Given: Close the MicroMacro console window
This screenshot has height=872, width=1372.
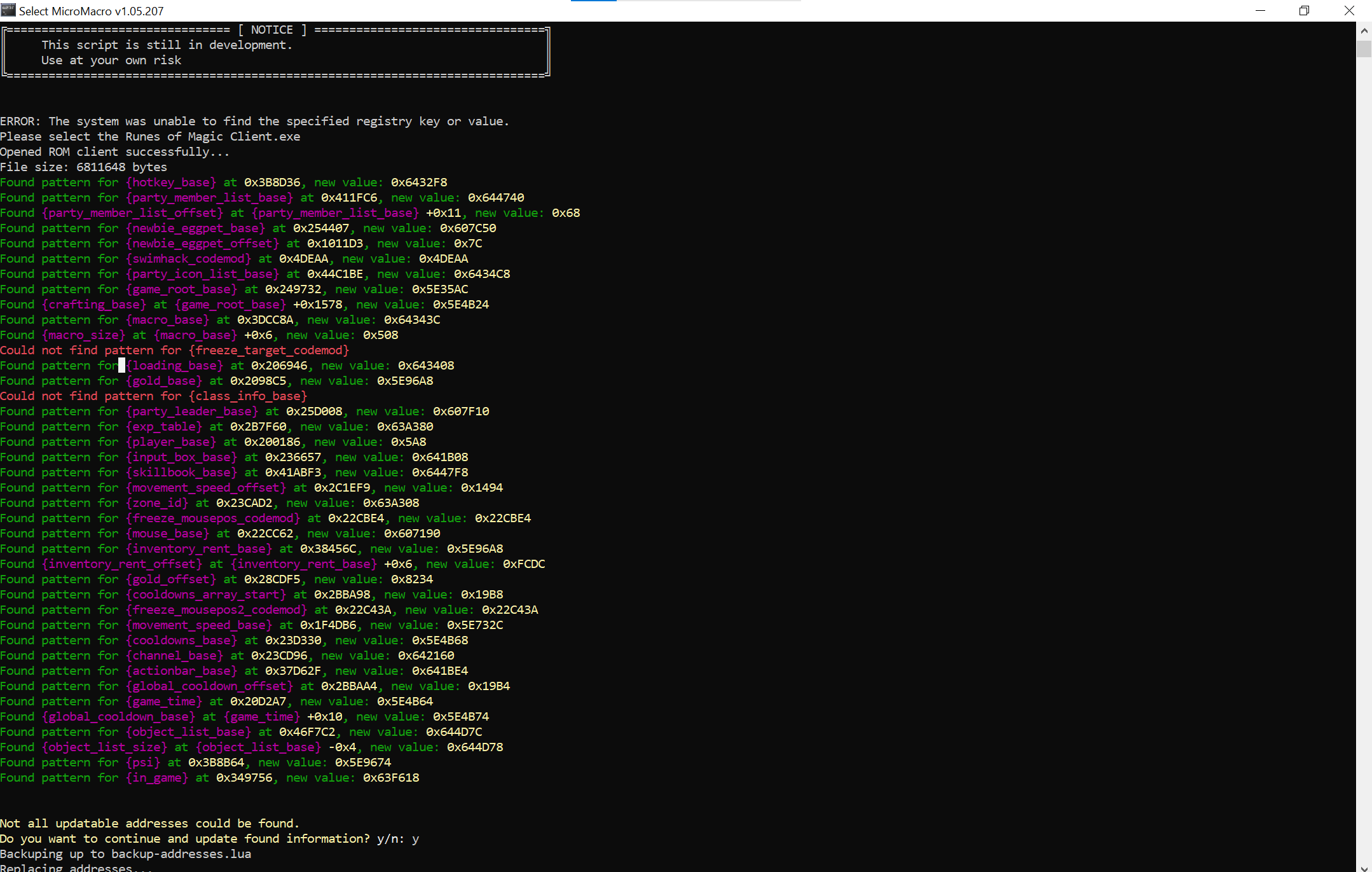Looking at the screenshot, I should tap(1349, 10).
